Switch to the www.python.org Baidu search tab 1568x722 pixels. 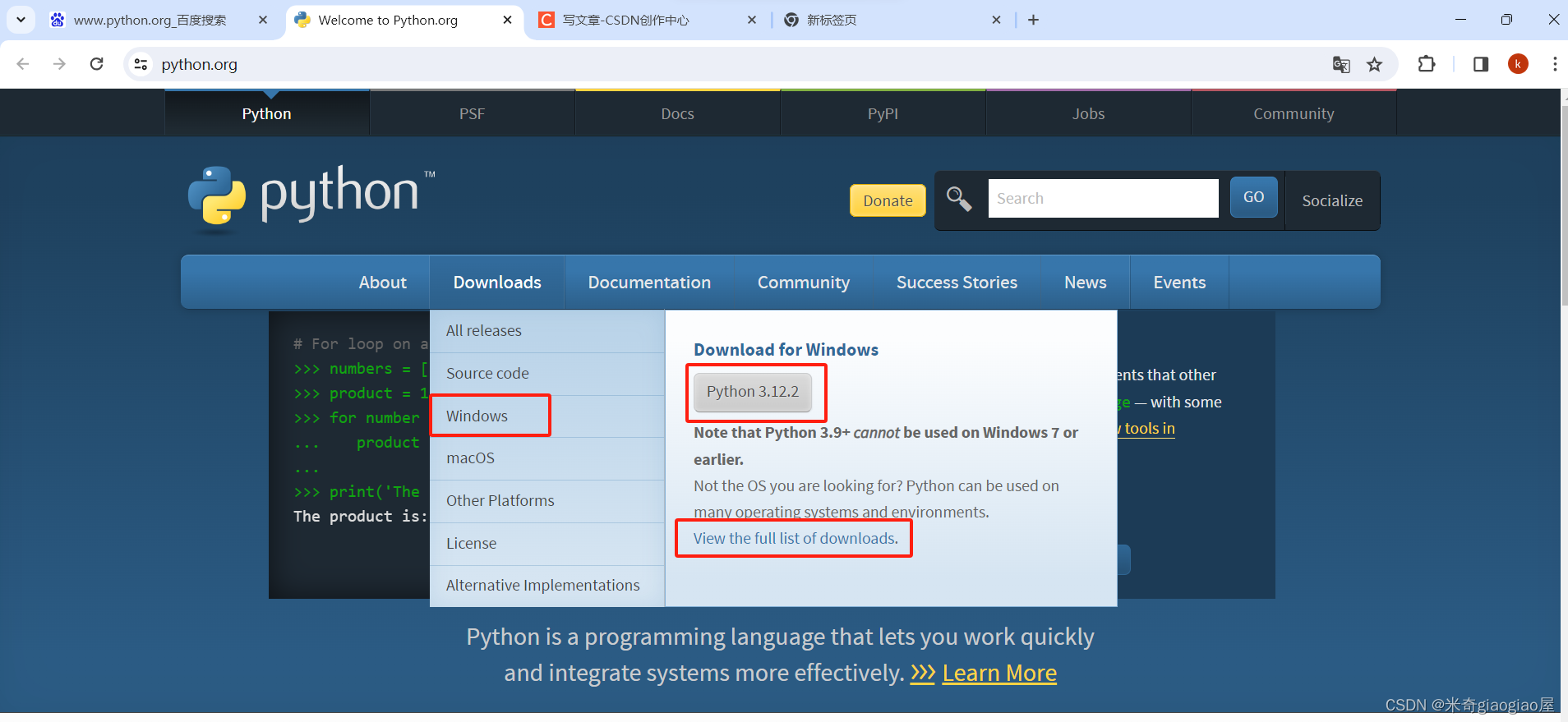click(x=150, y=20)
